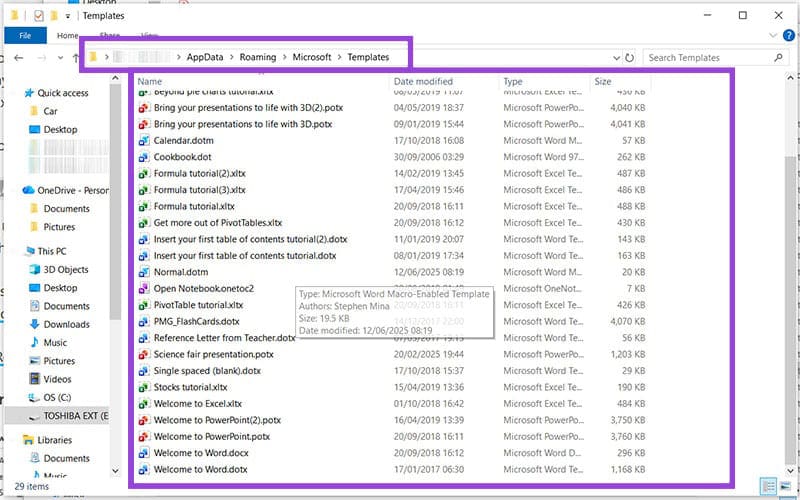Open This PC in navigation pane
This screenshot has height=500, width=800.
[x=52, y=251]
